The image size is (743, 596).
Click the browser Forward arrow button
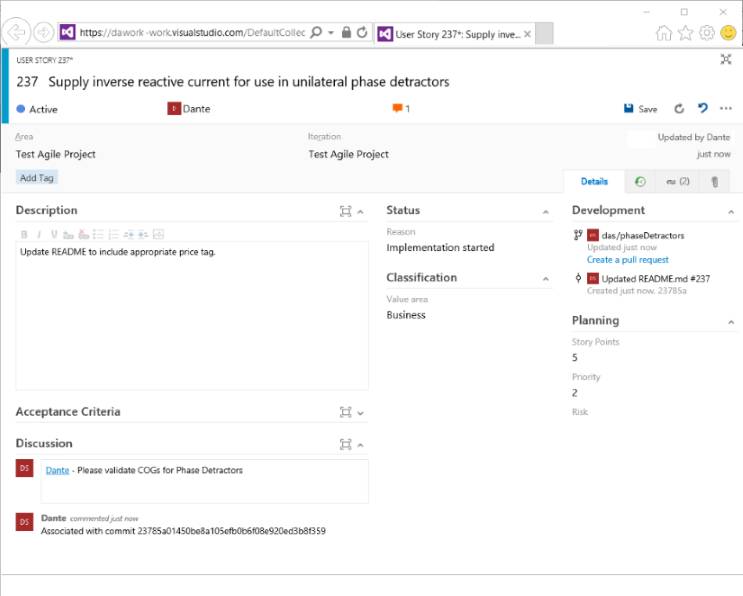[x=44, y=32]
